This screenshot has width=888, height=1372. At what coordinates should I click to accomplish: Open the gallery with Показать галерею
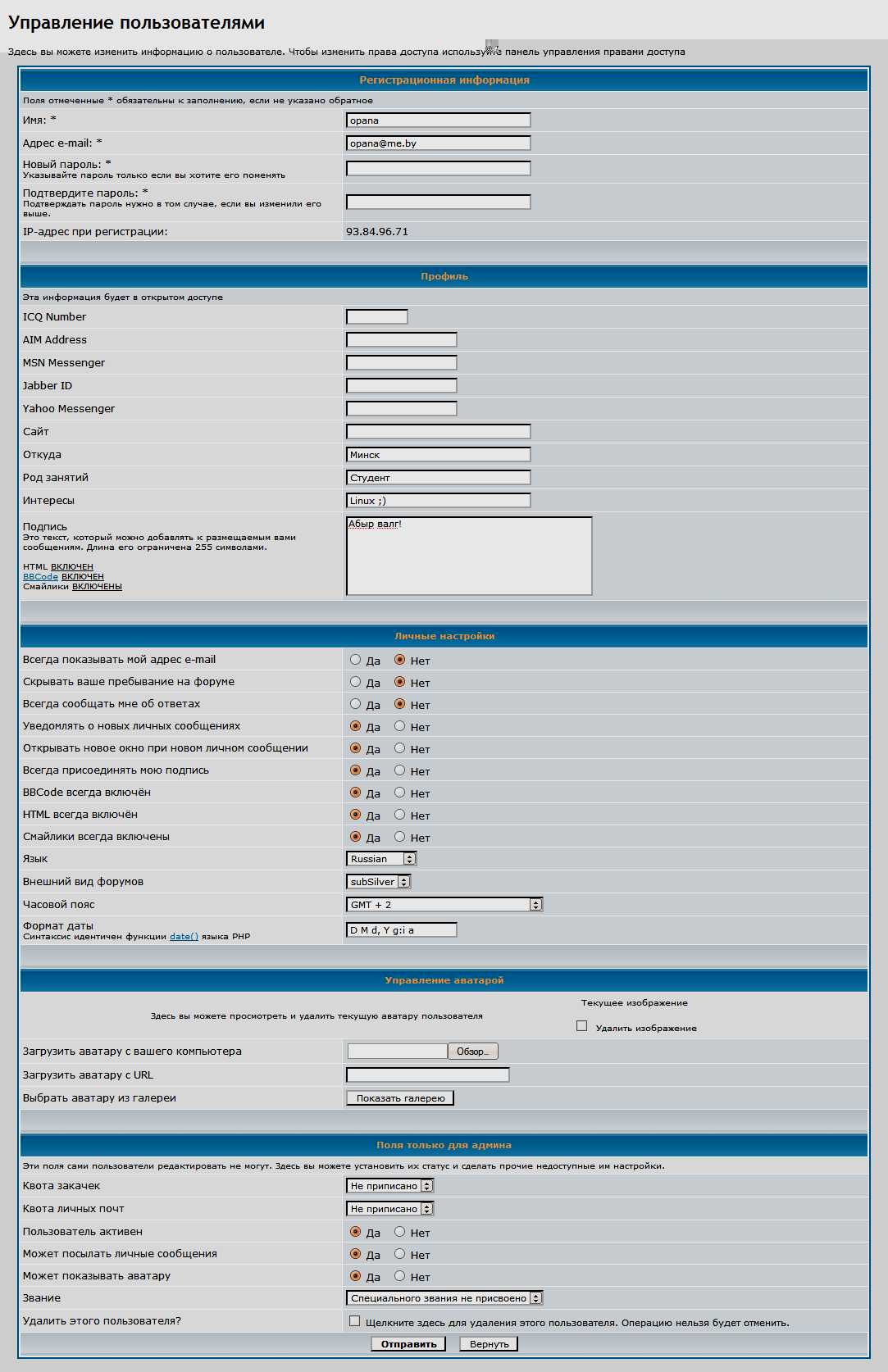pos(400,1098)
